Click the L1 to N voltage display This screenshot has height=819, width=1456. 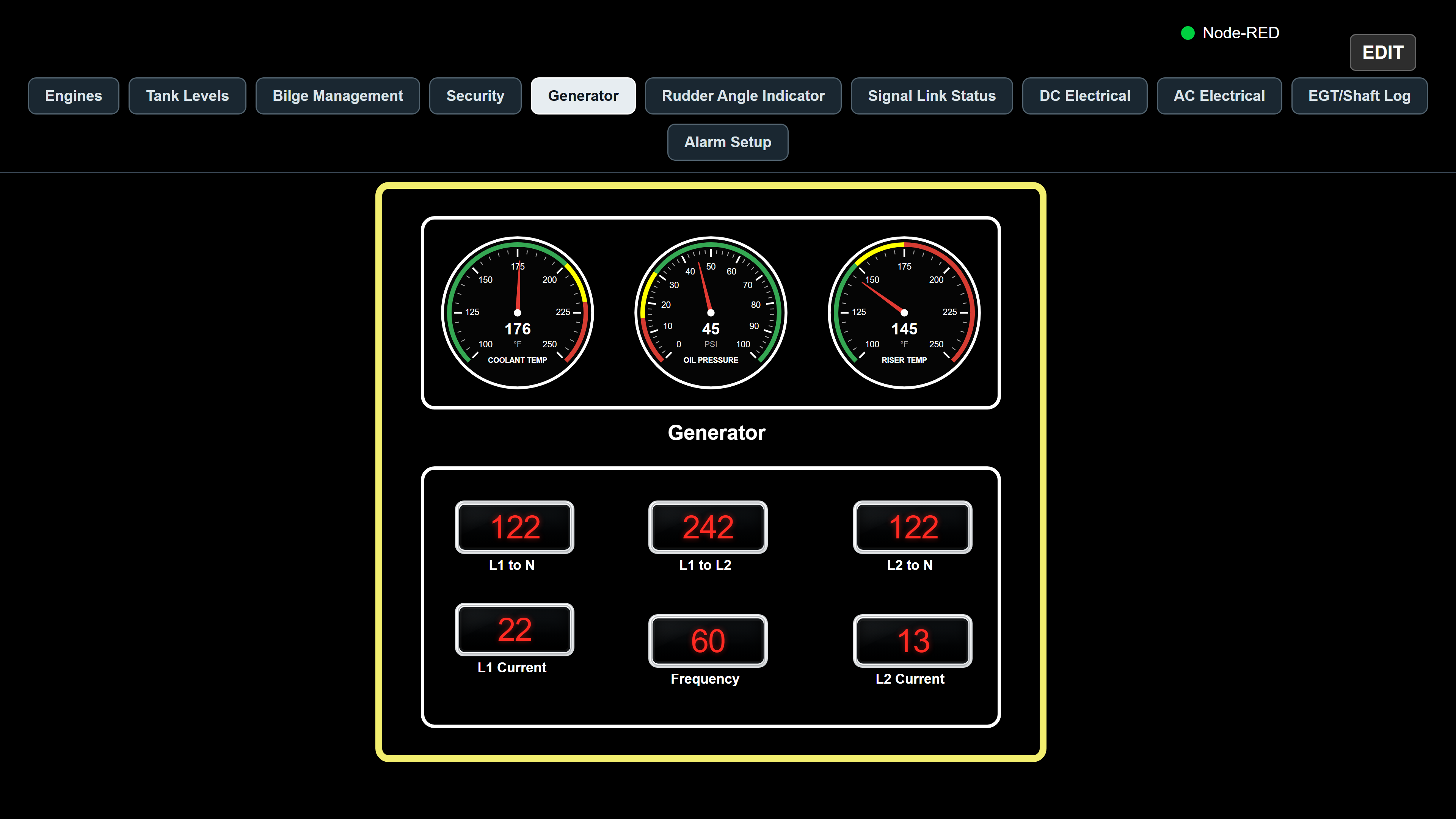pyautogui.click(x=515, y=527)
